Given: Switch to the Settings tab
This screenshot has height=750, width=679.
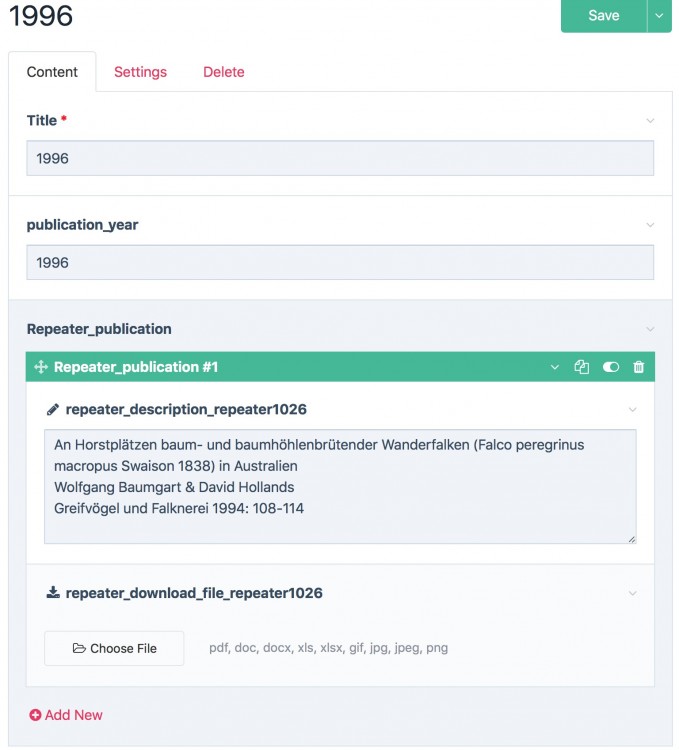Looking at the screenshot, I should [x=140, y=72].
